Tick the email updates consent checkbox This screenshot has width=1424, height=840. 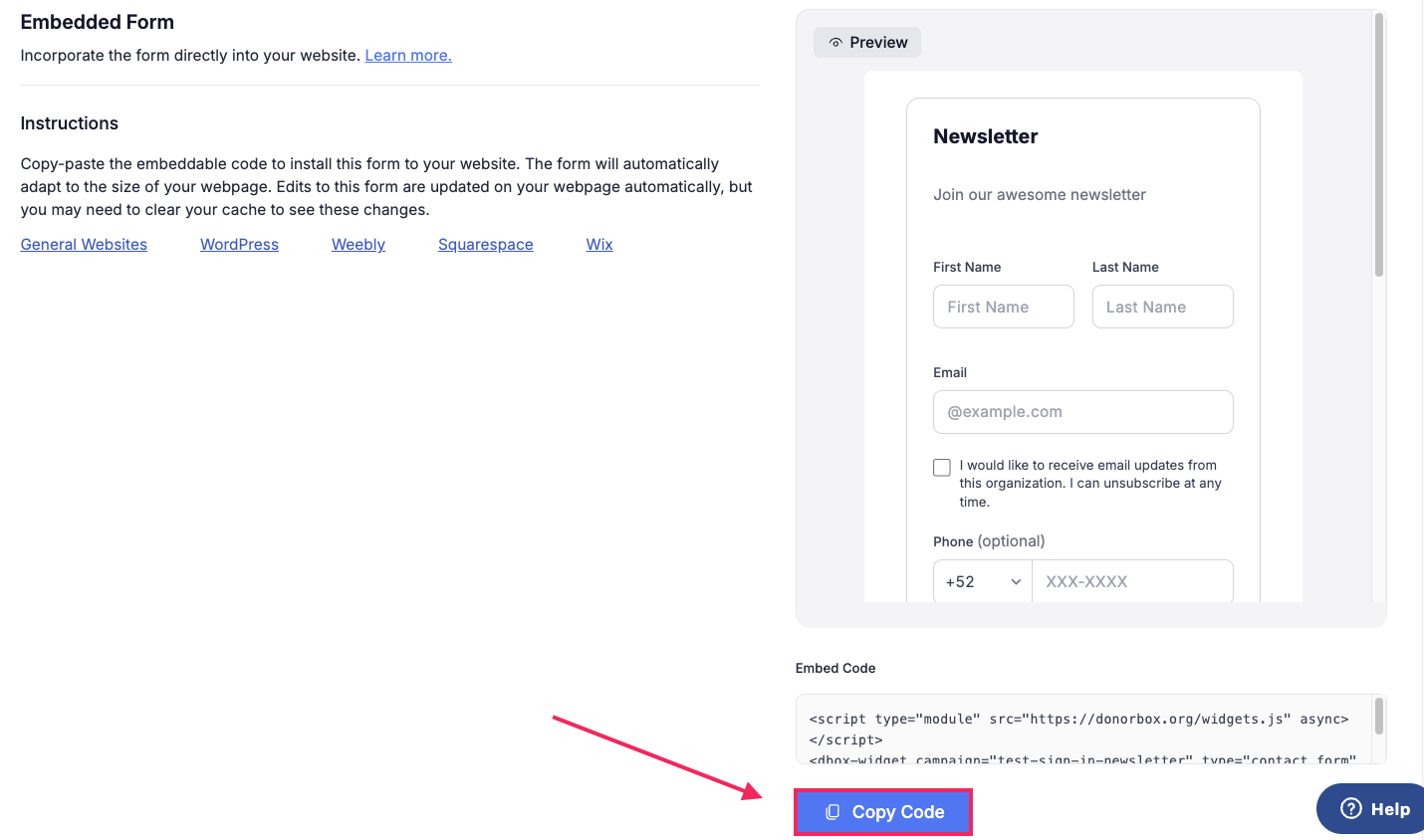(942, 467)
